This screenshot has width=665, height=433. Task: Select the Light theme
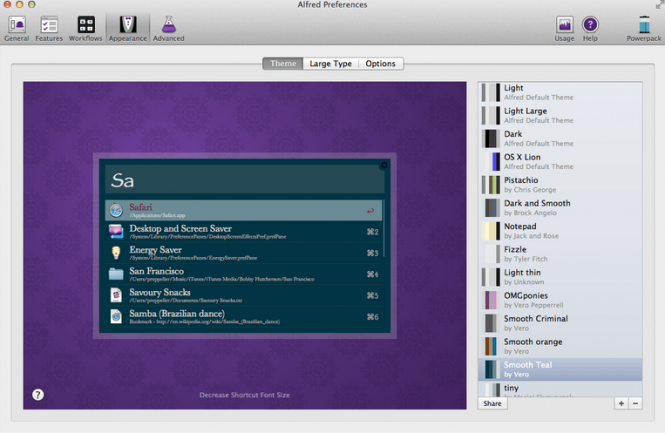(560, 92)
